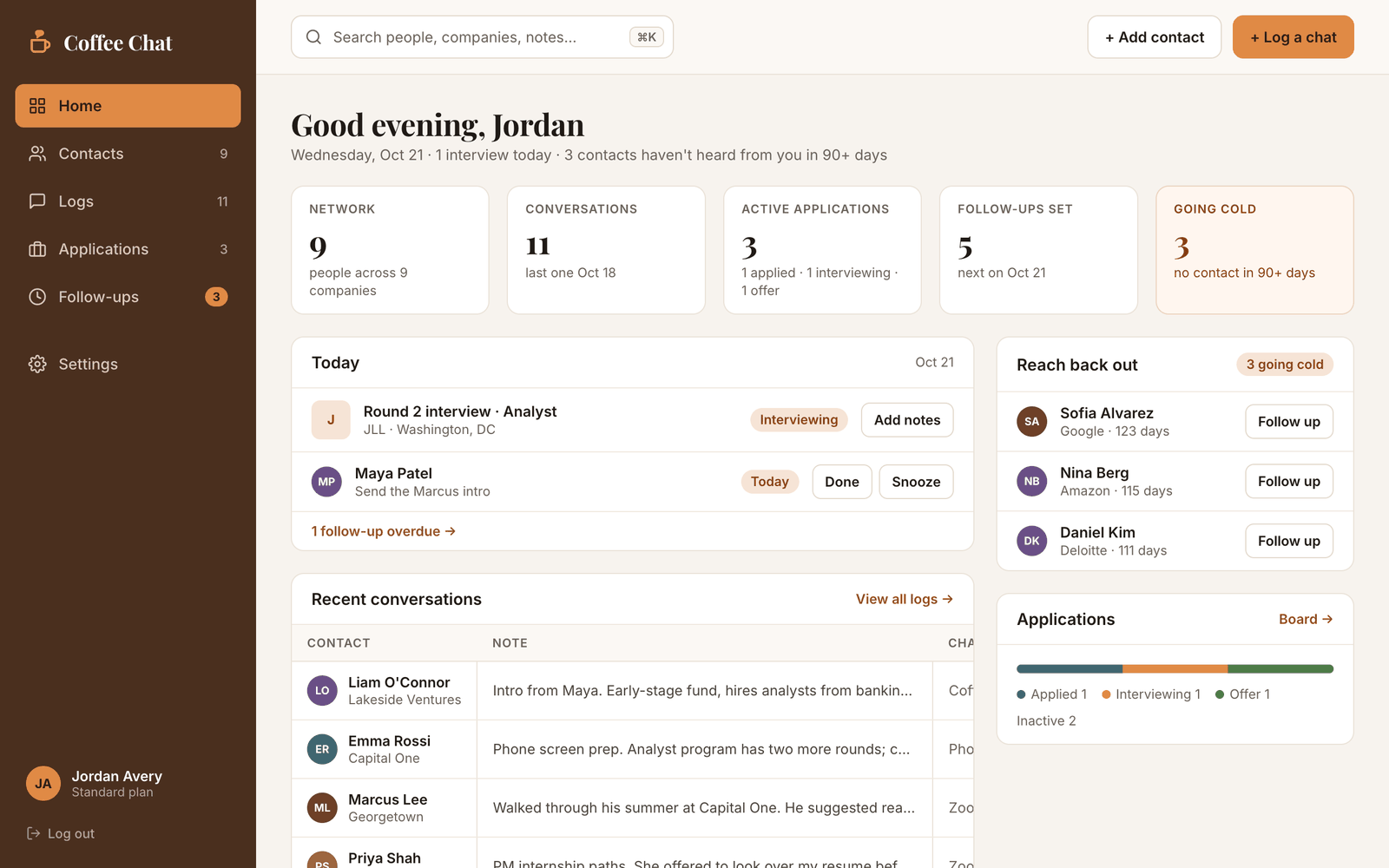Click the J company badge for JLL interview
Viewport: 1389px width, 868px height.
click(331, 420)
